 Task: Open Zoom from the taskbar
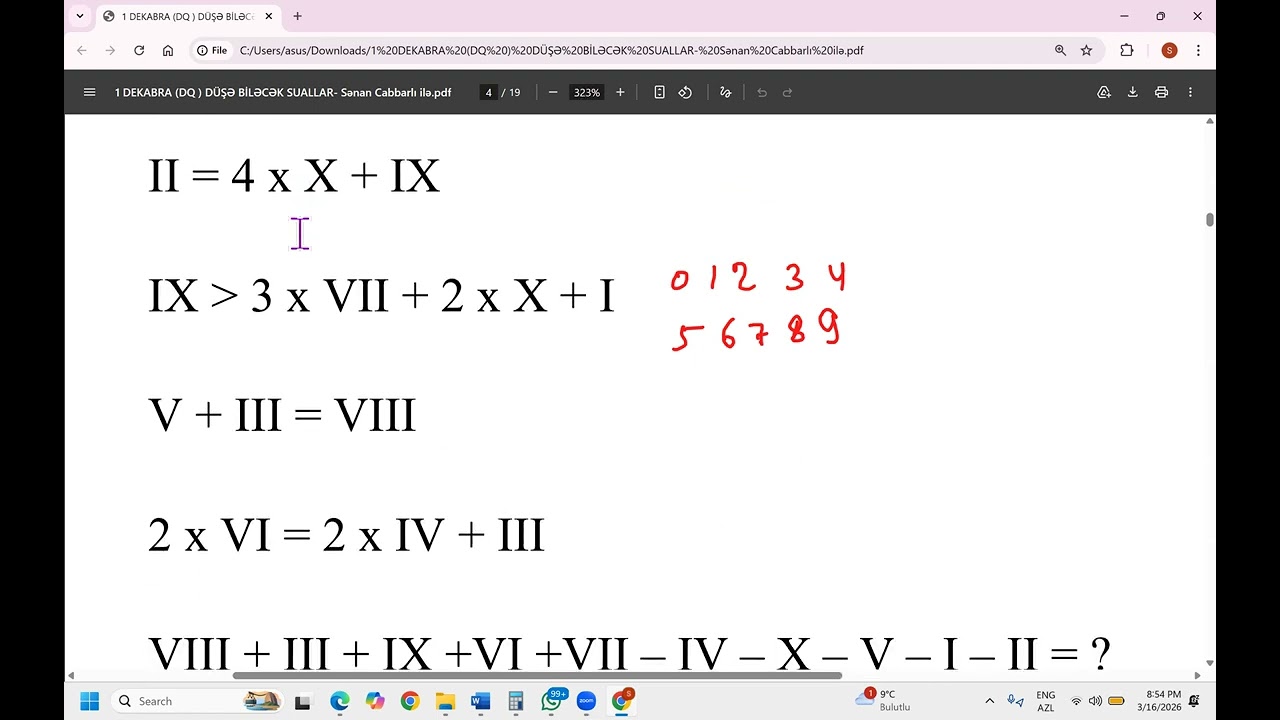586,701
